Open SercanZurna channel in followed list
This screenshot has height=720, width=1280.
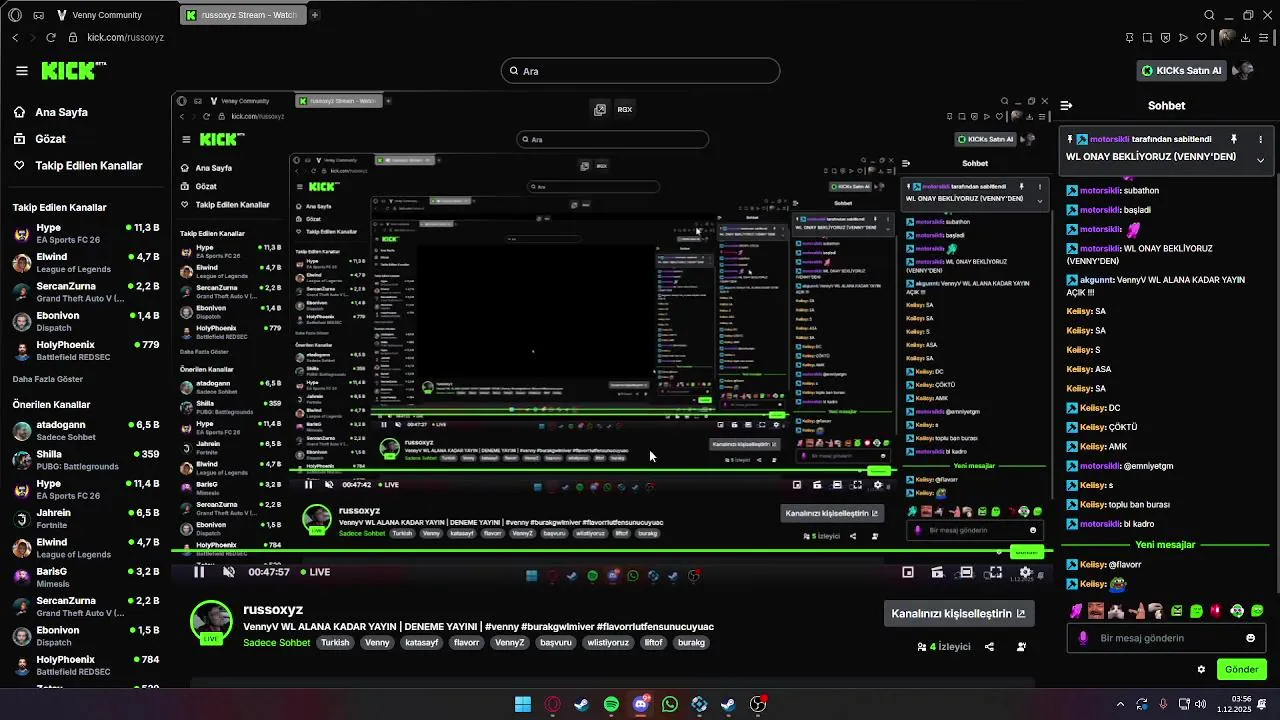point(85,292)
